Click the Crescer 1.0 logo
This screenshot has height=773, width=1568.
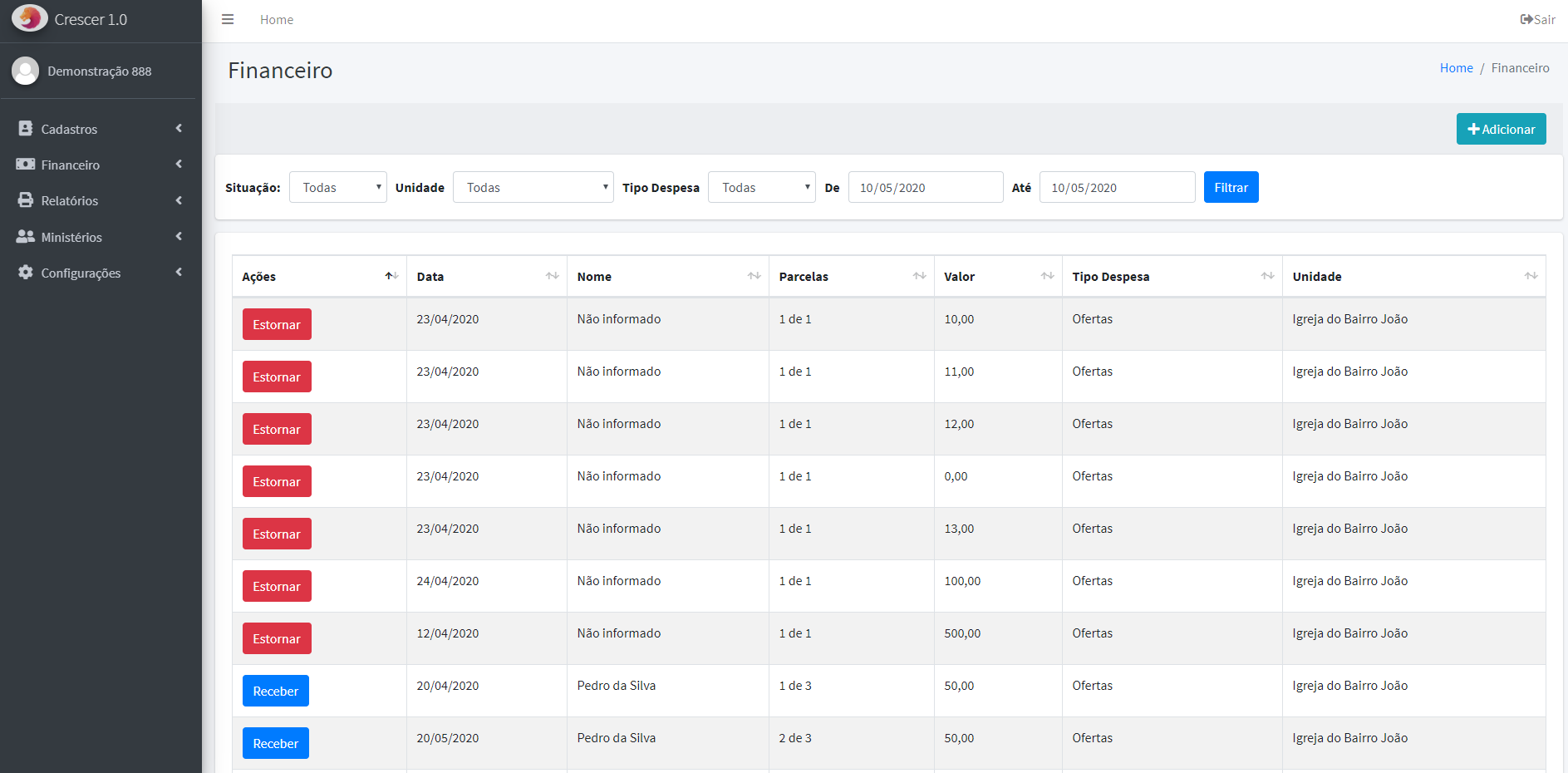tap(30, 18)
